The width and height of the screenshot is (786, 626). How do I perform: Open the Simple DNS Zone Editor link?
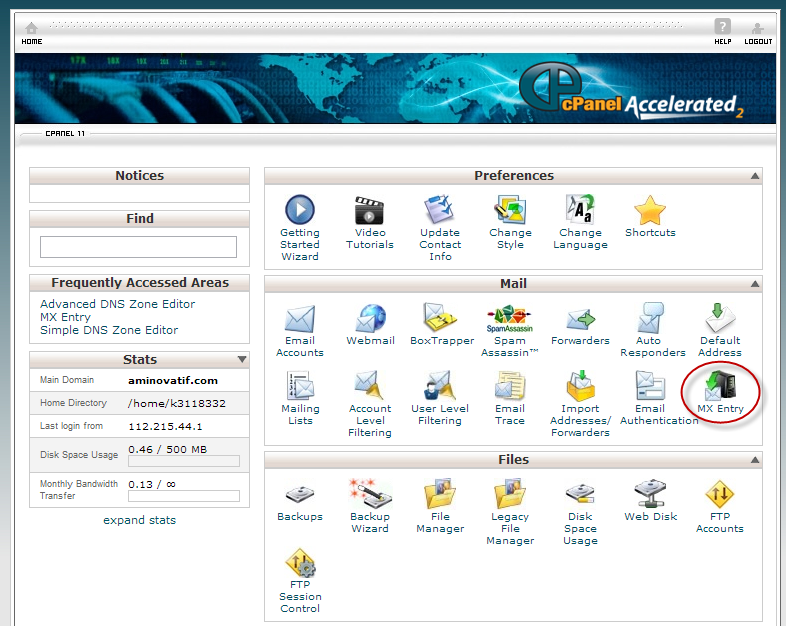click(109, 330)
